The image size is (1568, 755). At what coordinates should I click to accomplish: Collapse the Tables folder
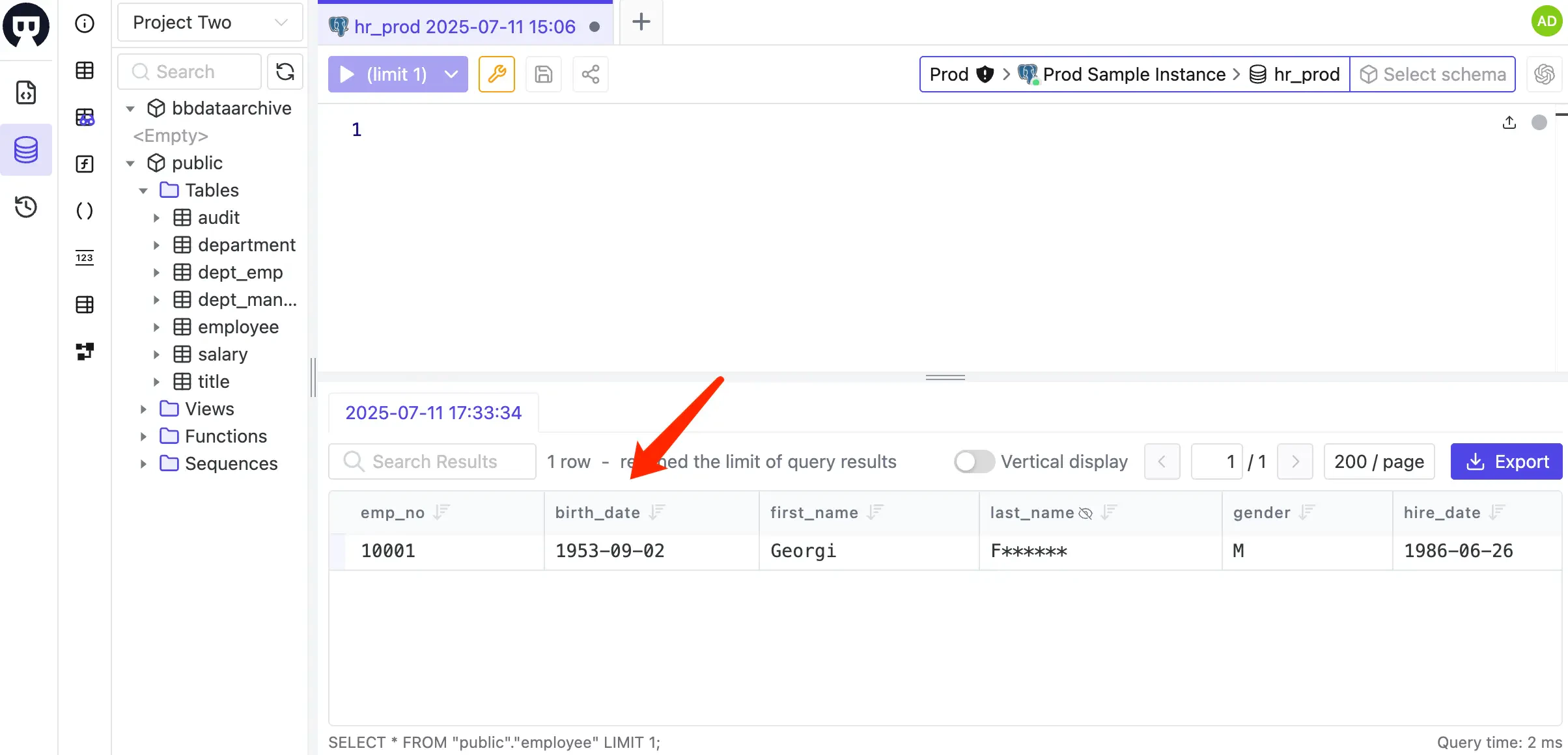point(144,190)
